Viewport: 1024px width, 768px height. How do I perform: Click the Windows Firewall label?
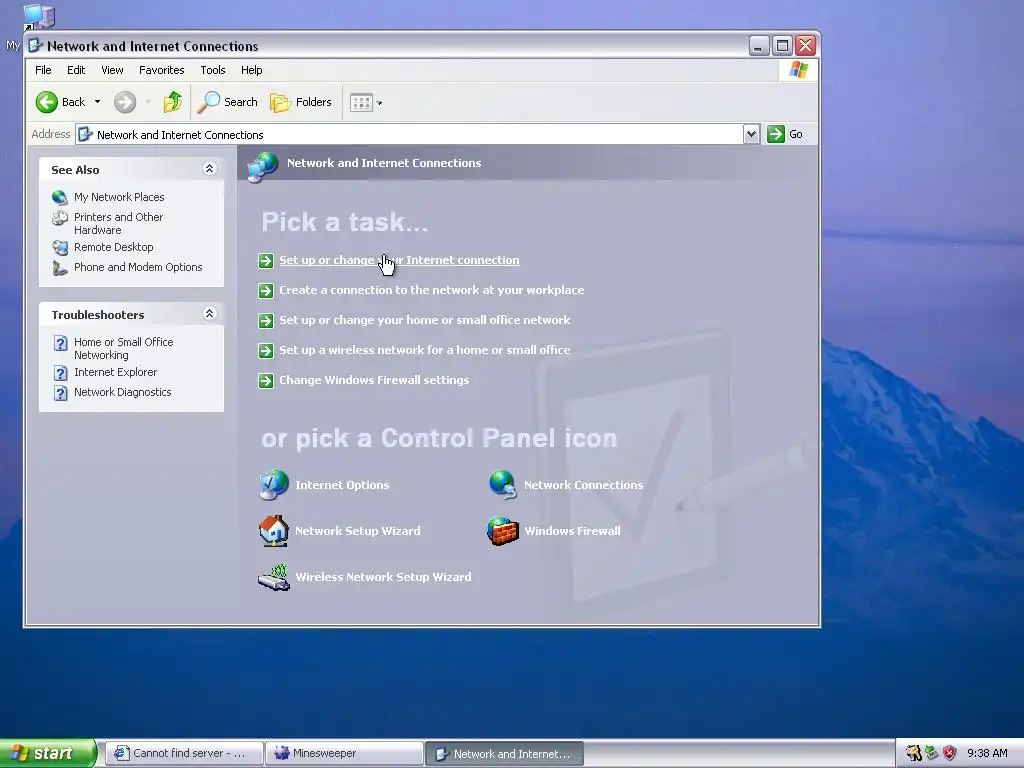pos(572,531)
